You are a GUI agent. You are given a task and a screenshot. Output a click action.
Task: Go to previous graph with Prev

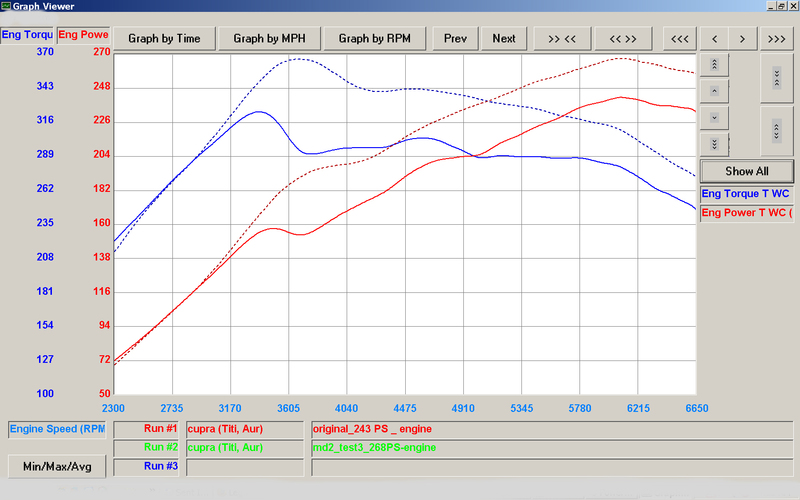[x=455, y=39]
